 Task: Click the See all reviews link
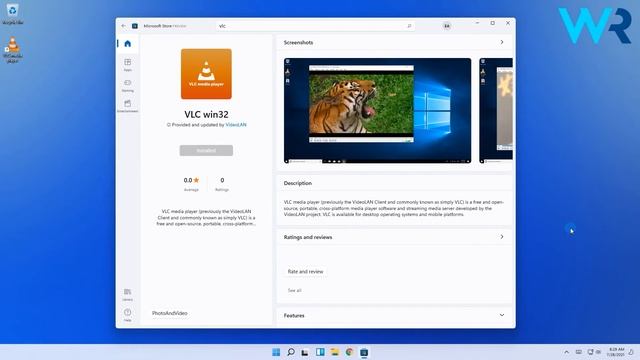294,290
